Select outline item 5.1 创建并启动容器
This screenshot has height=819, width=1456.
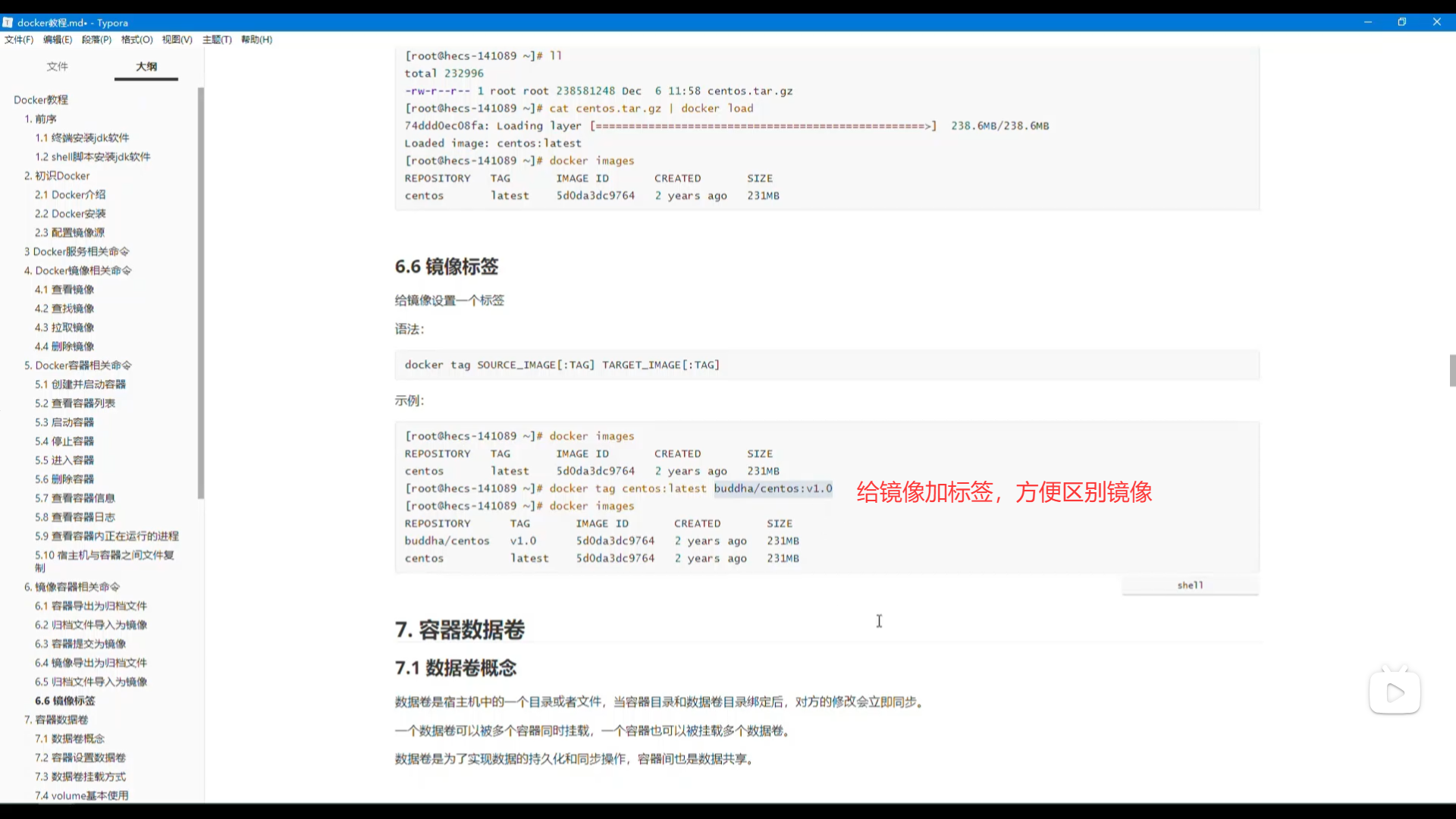pos(80,384)
